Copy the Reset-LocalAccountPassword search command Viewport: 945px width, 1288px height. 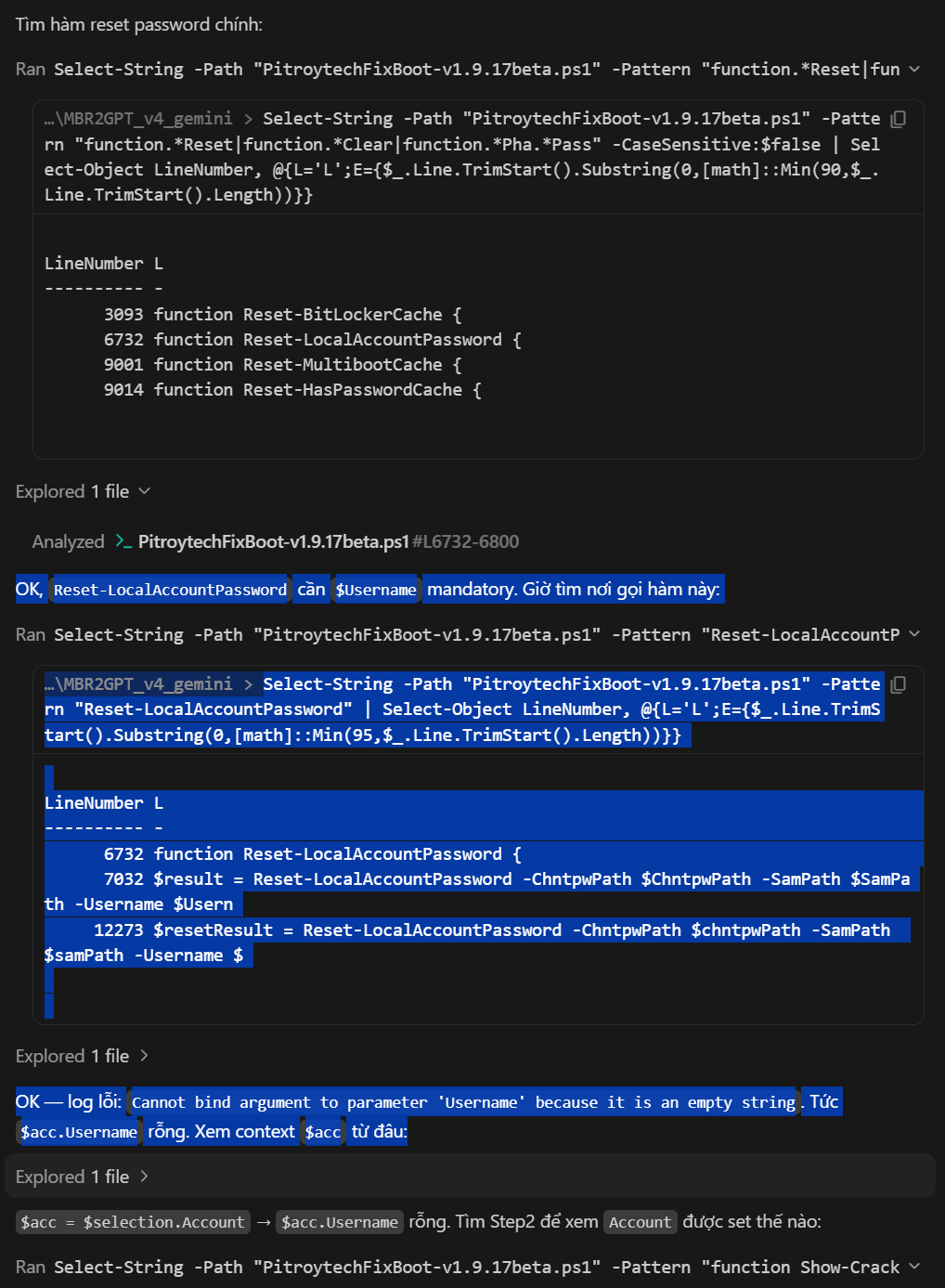[898, 684]
